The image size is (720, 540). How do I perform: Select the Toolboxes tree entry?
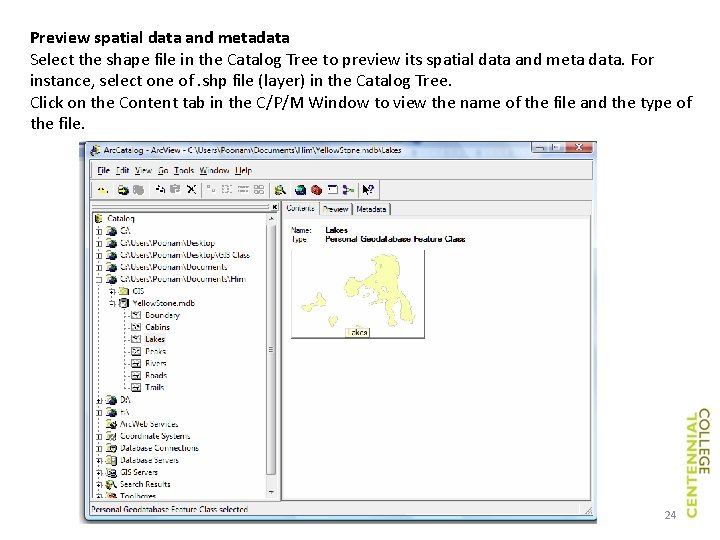click(x=138, y=495)
